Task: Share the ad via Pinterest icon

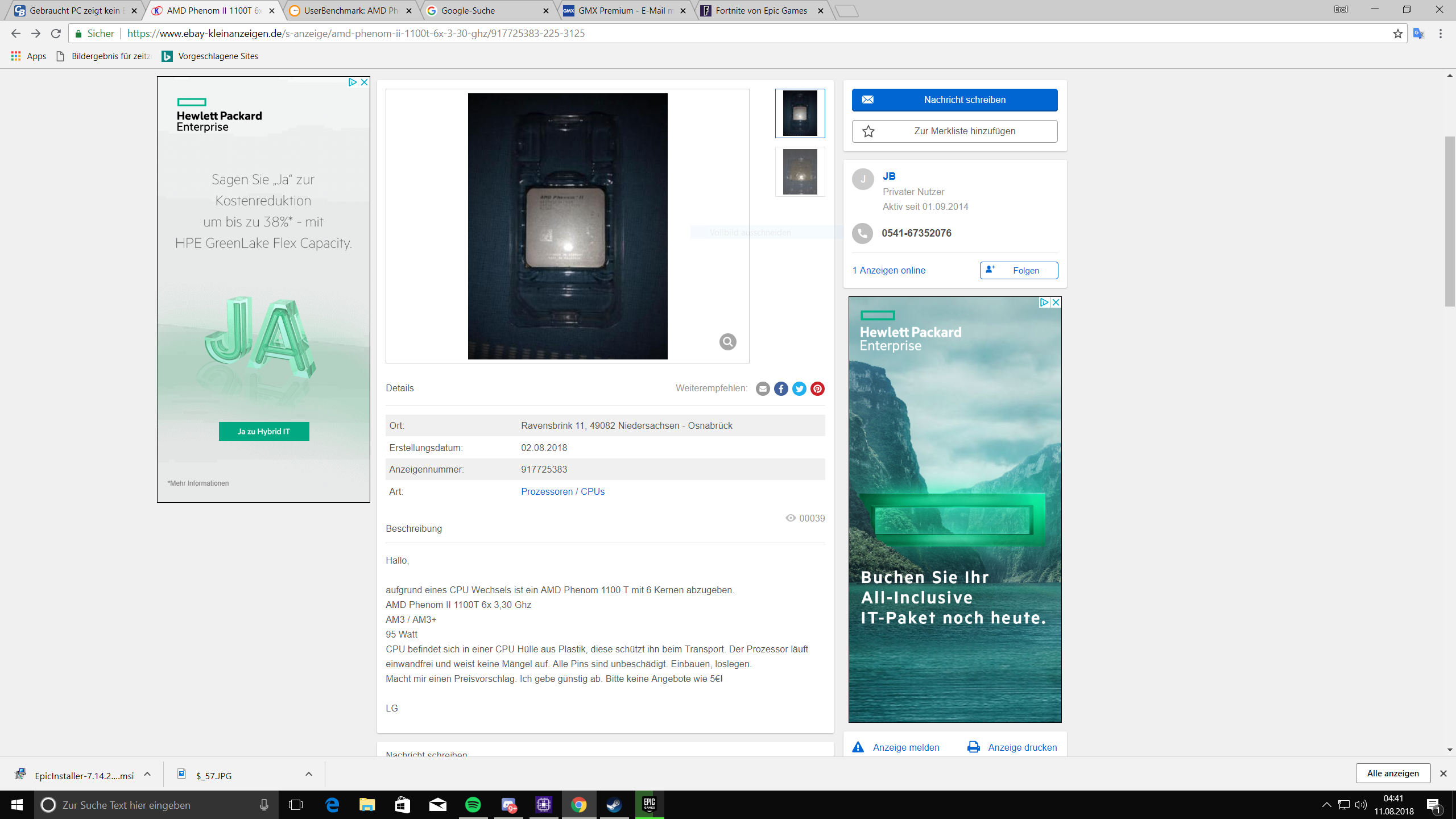Action: coord(817,388)
